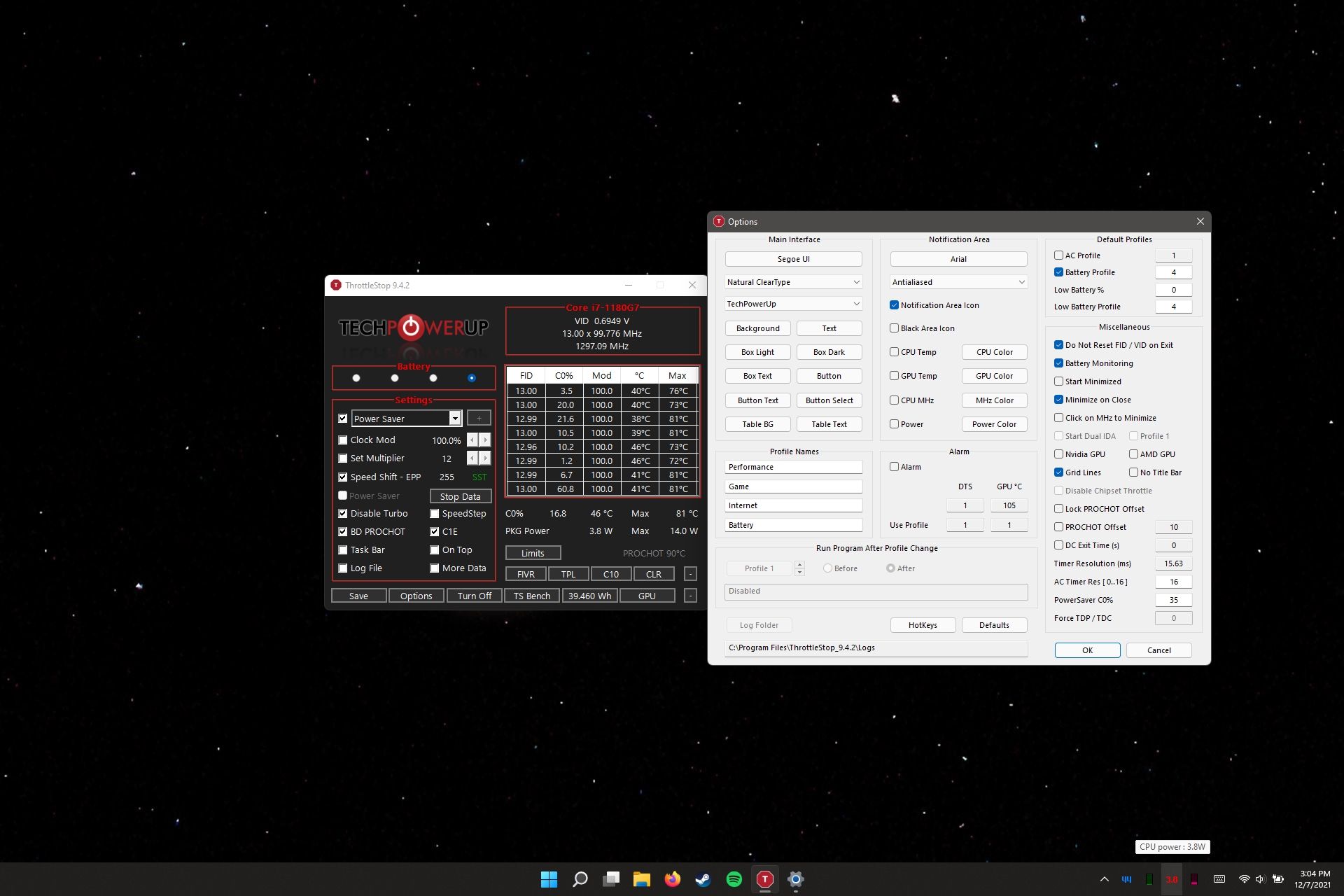This screenshot has width=1344, height=896.
Task: Open File Explorer taskbar icon
Action: point(641,879)
